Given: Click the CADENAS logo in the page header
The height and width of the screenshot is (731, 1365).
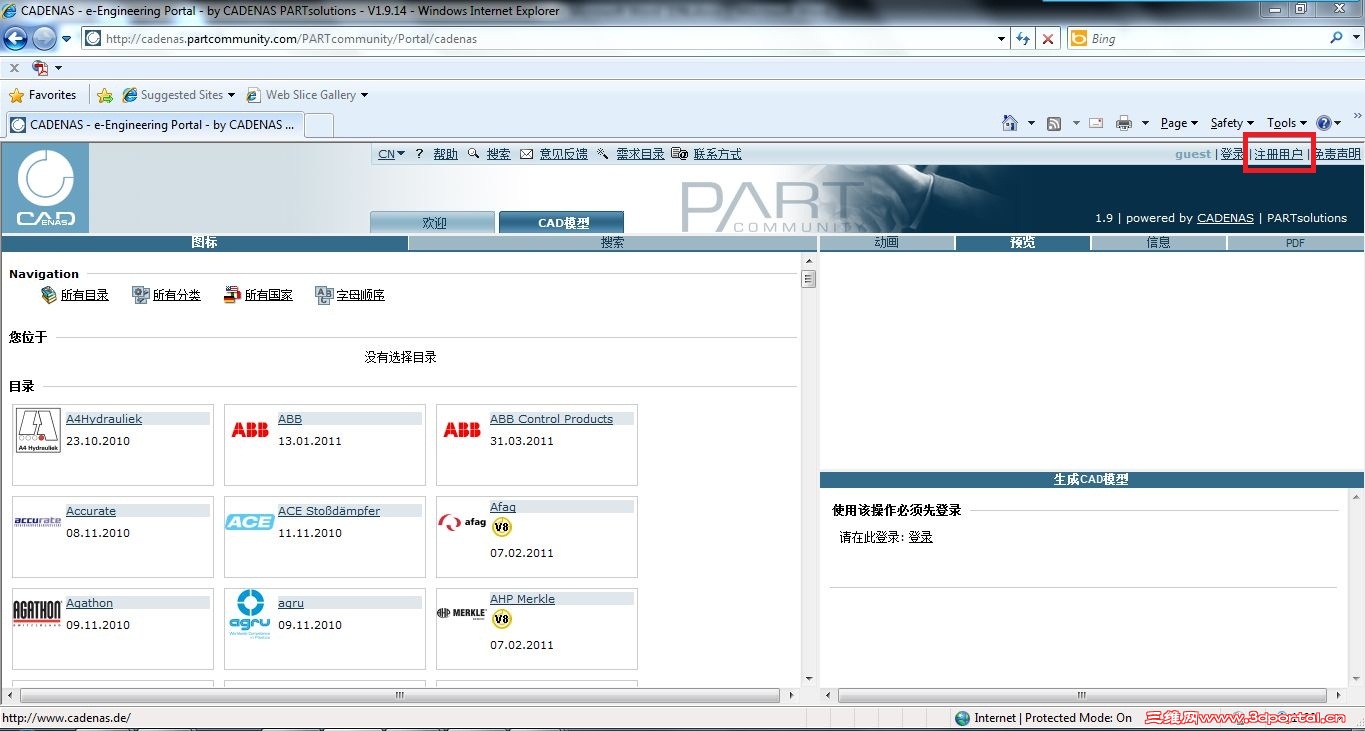Looking at the screenshot, I should click(x=45, y=187).
